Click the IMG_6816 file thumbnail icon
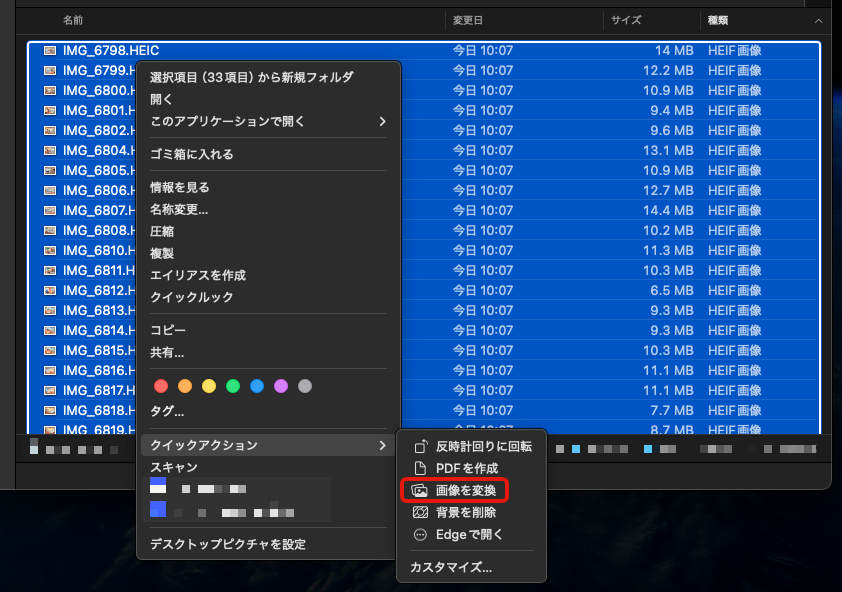This screenshot has height=592, width=842. coord(50,370)
